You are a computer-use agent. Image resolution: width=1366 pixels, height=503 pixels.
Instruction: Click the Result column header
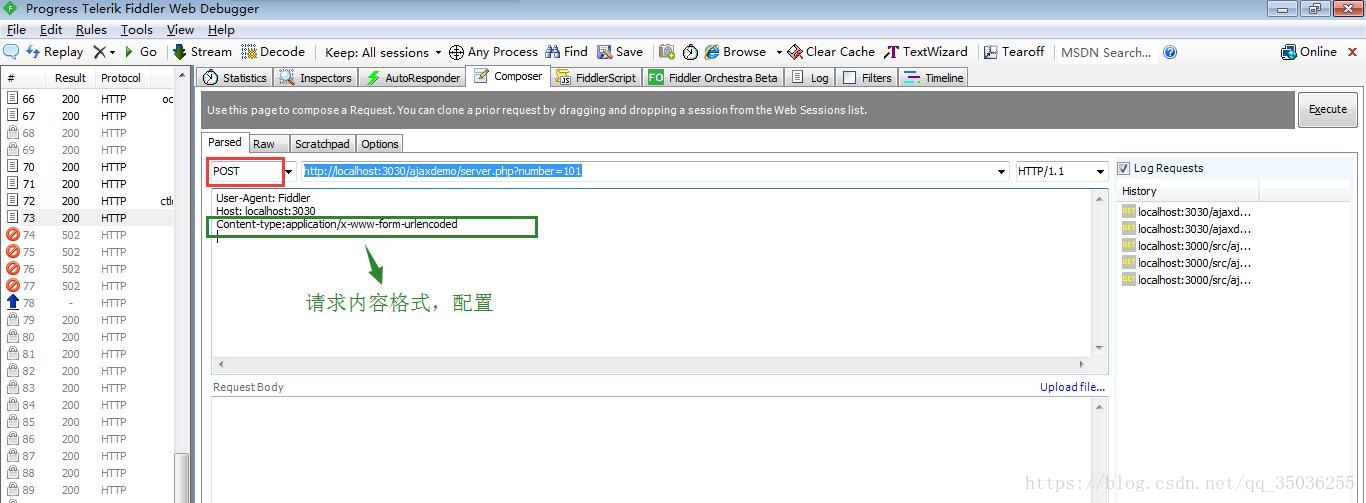click(x=70, y=78)
